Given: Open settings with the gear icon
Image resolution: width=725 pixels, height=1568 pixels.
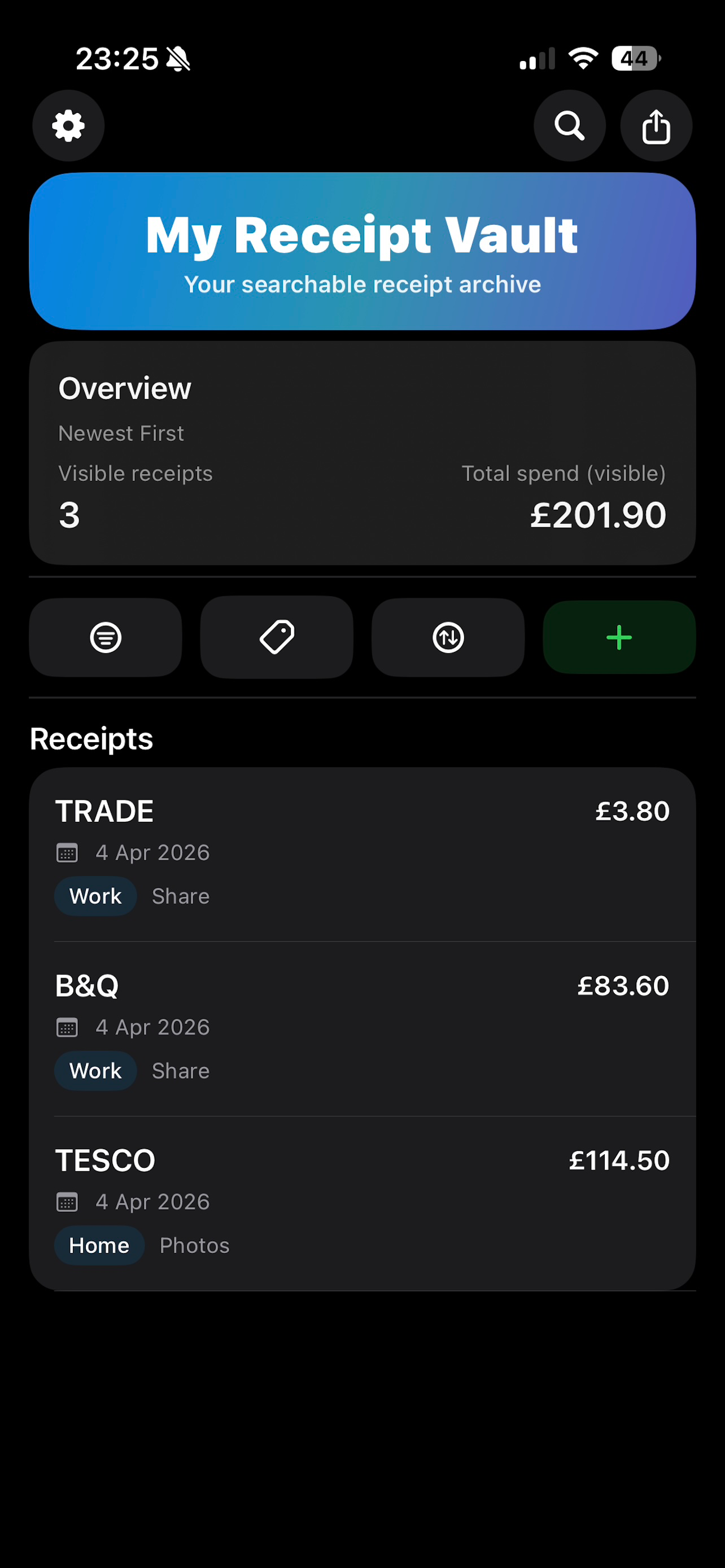Looking at the screenshot, I should tap(68, 126).
